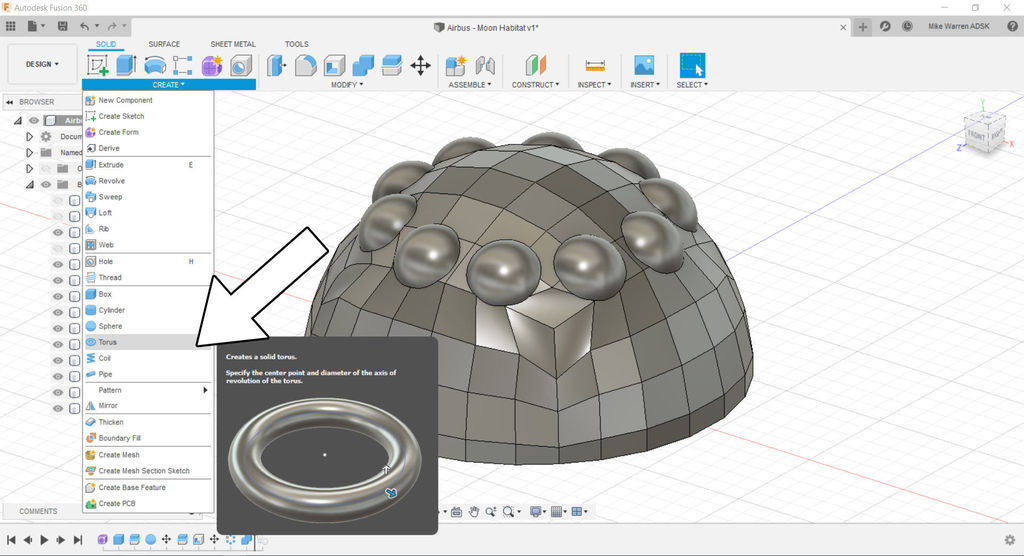This screenshot has width=1024, height=556.
Task: Expand the Document Settings tree node
Action: pos(29,136)
